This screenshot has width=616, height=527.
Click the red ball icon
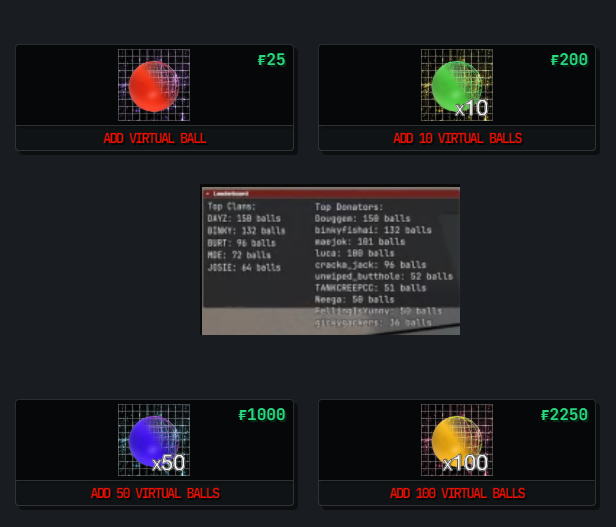154,85
